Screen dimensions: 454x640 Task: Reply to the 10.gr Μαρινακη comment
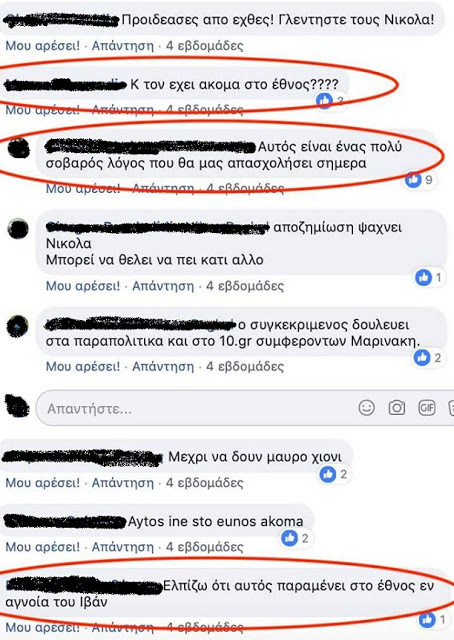click(x=163, y=367)
